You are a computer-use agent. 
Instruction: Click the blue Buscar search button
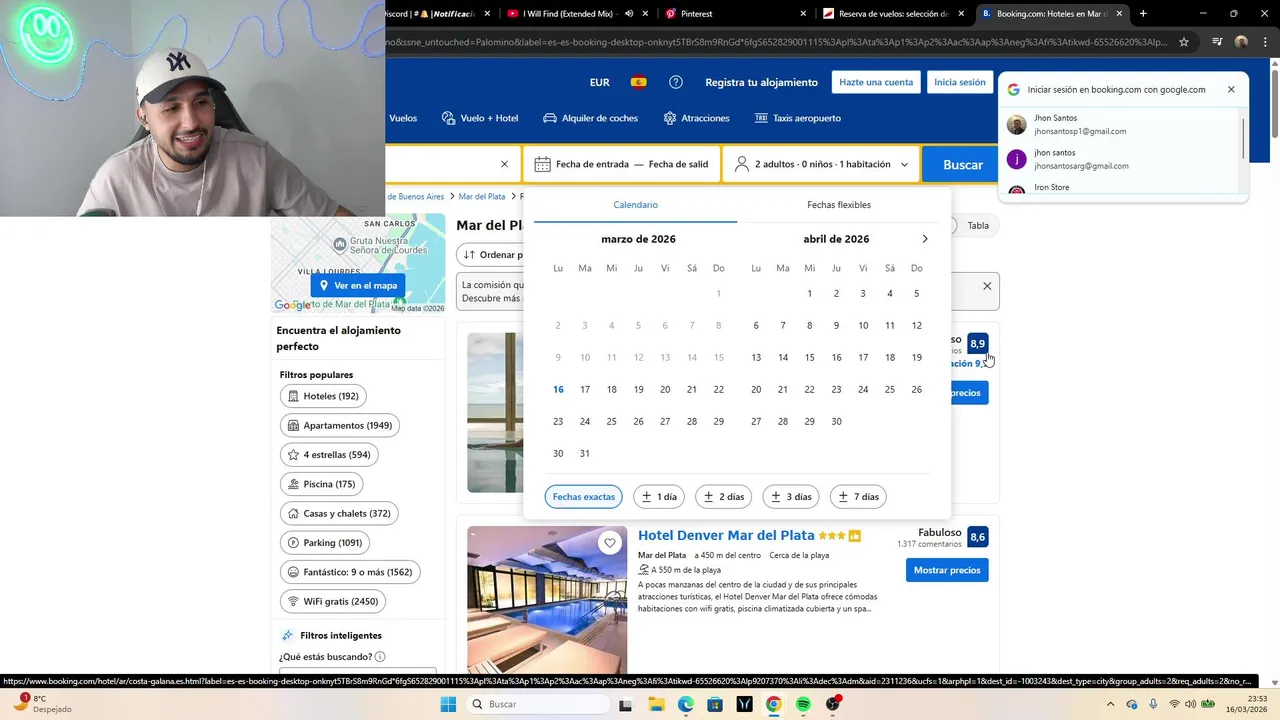(962, 164)
